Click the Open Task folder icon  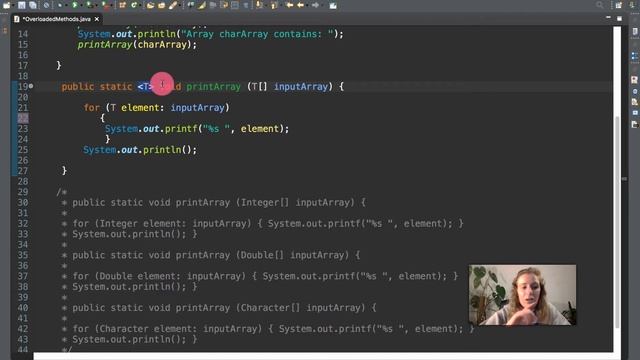[162, 5]
